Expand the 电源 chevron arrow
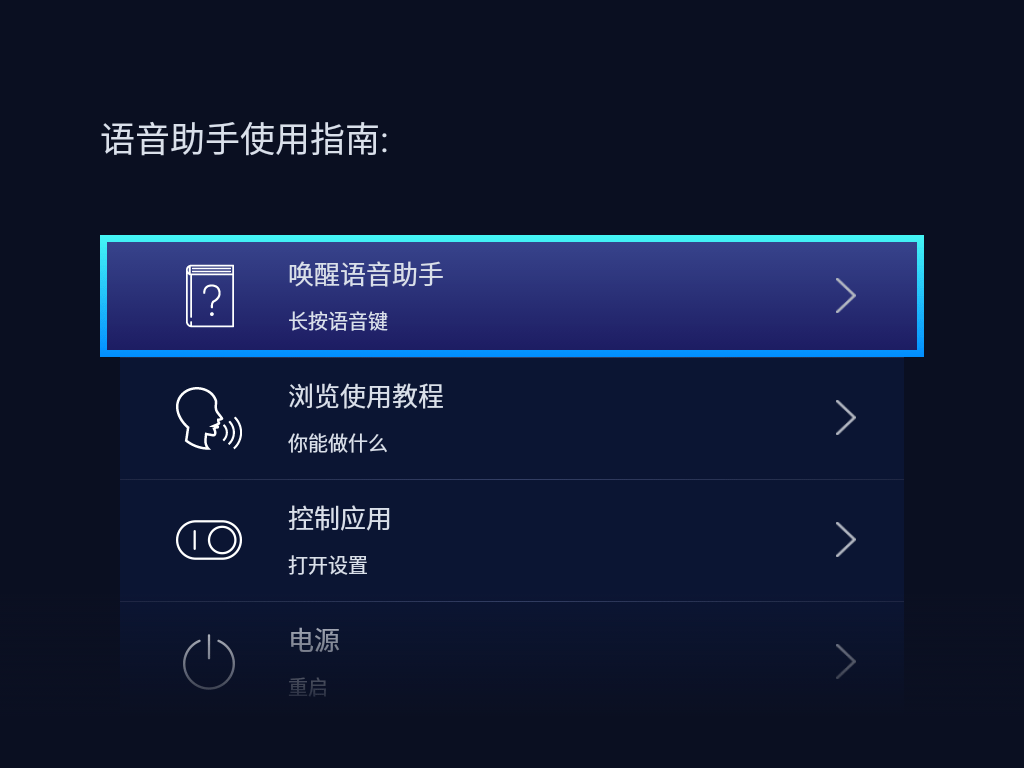The height and width of the screenshot is (768, 1024). 845,661
